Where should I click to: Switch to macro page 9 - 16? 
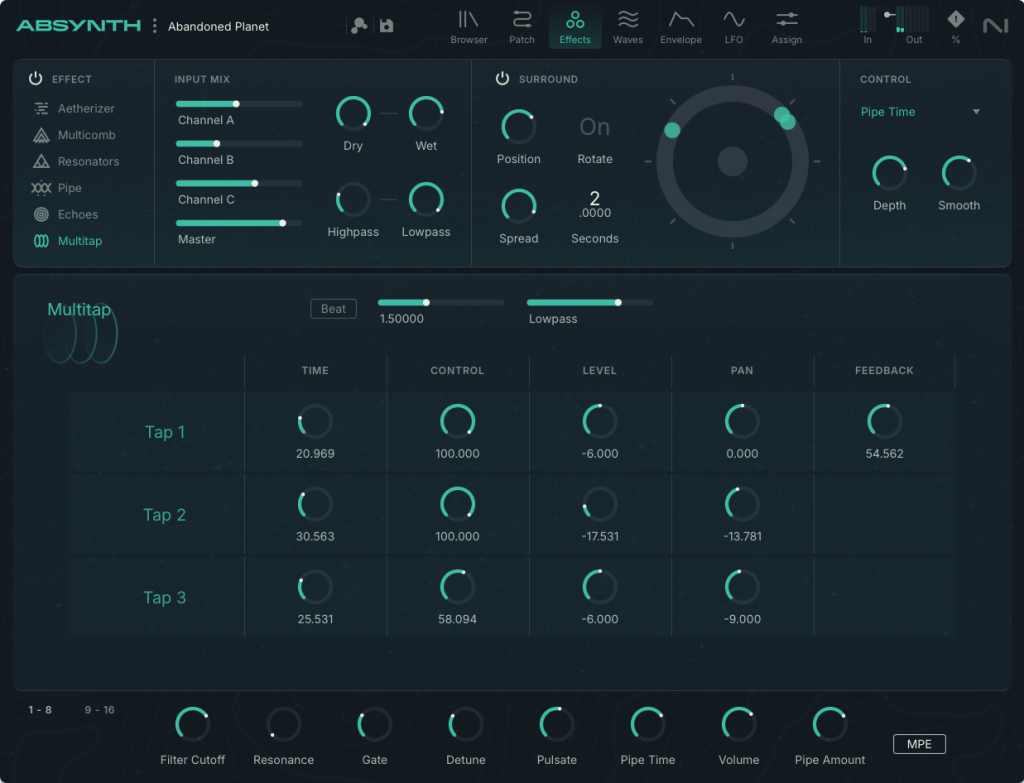(99, 710)
